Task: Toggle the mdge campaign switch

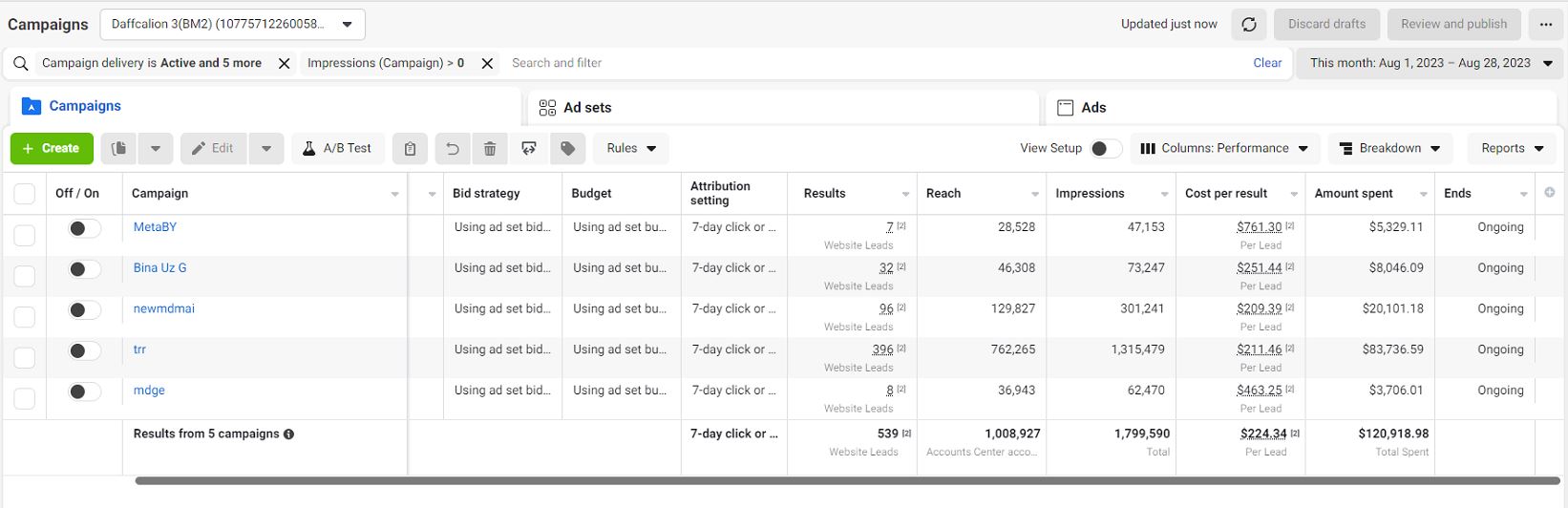Action: pos(84,392)
